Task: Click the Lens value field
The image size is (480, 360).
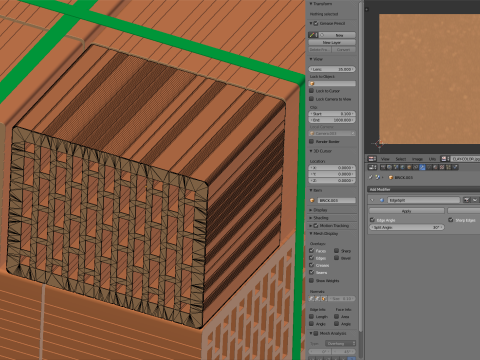Action: pos(332,69)
